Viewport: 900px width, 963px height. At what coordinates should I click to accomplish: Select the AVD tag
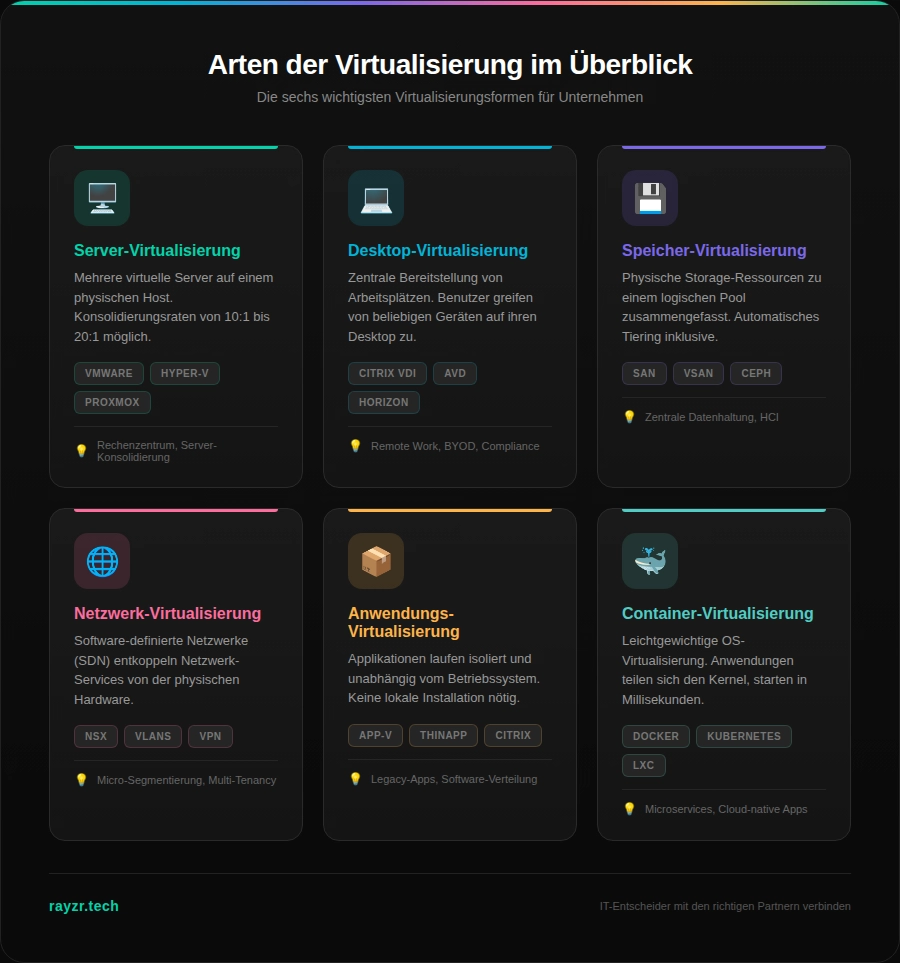tap(455, 373)
